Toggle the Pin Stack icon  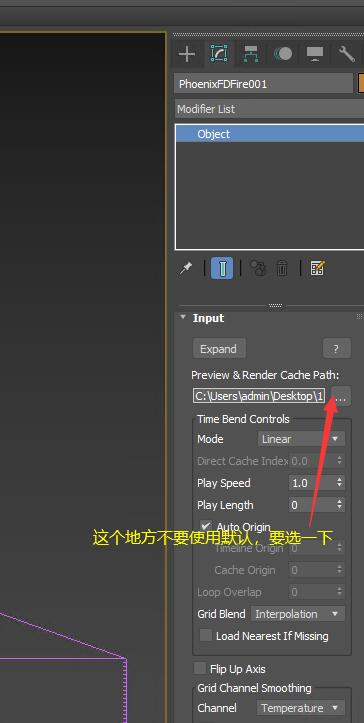tap(185, 268)
